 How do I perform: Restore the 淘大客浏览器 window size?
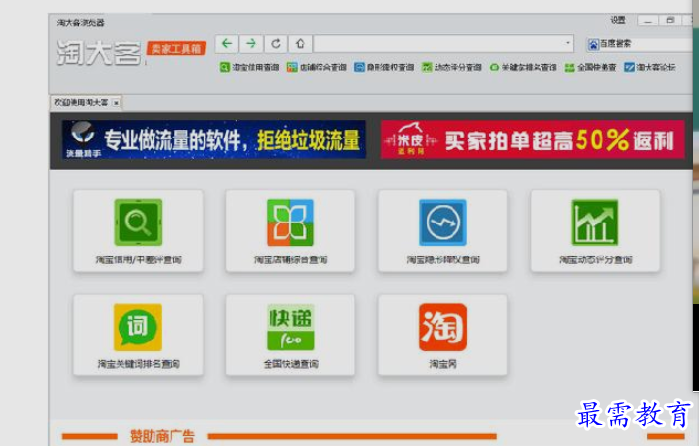(x=670, y=21)
